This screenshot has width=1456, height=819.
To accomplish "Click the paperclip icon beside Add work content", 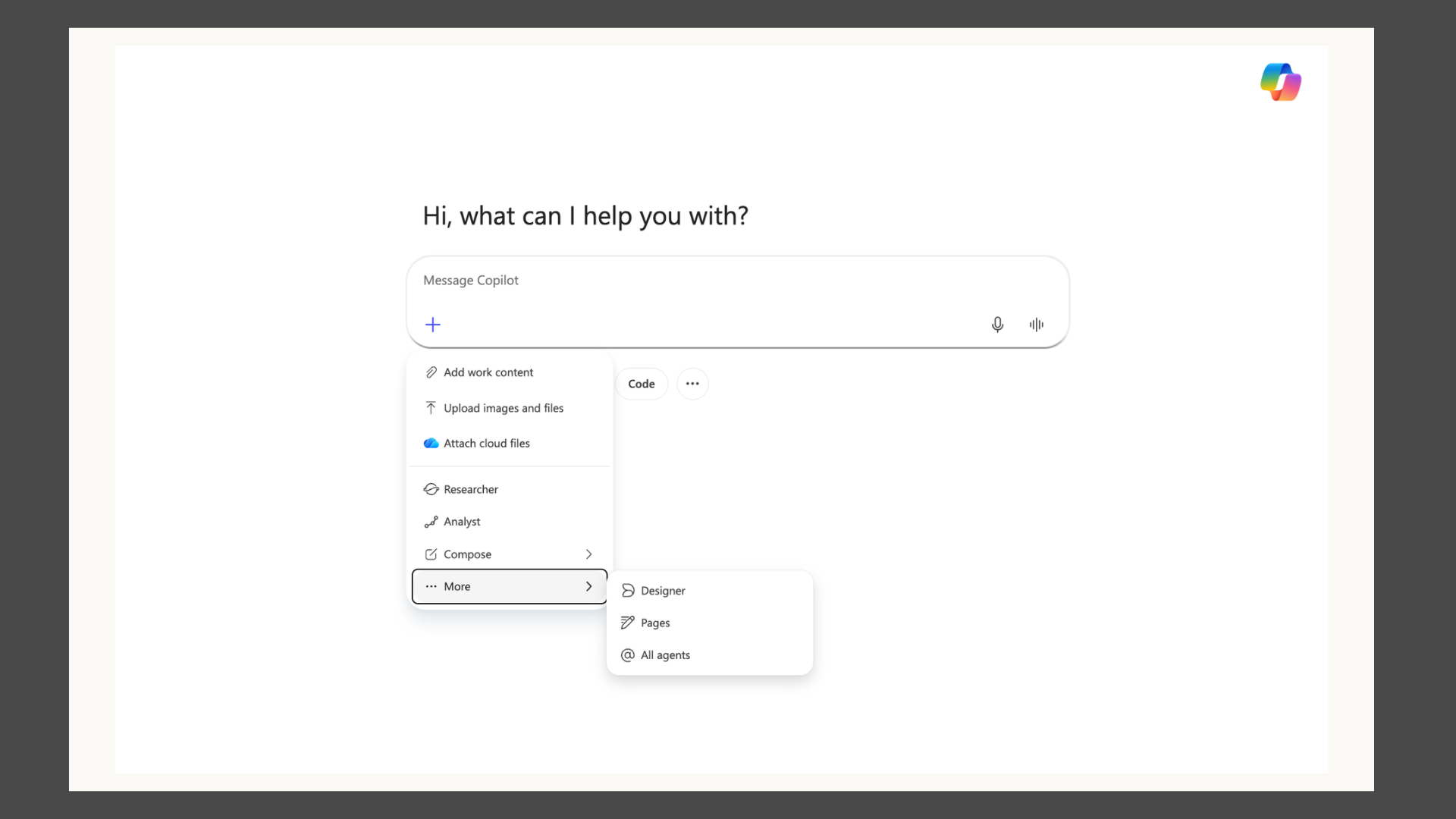I will [431, 372].
